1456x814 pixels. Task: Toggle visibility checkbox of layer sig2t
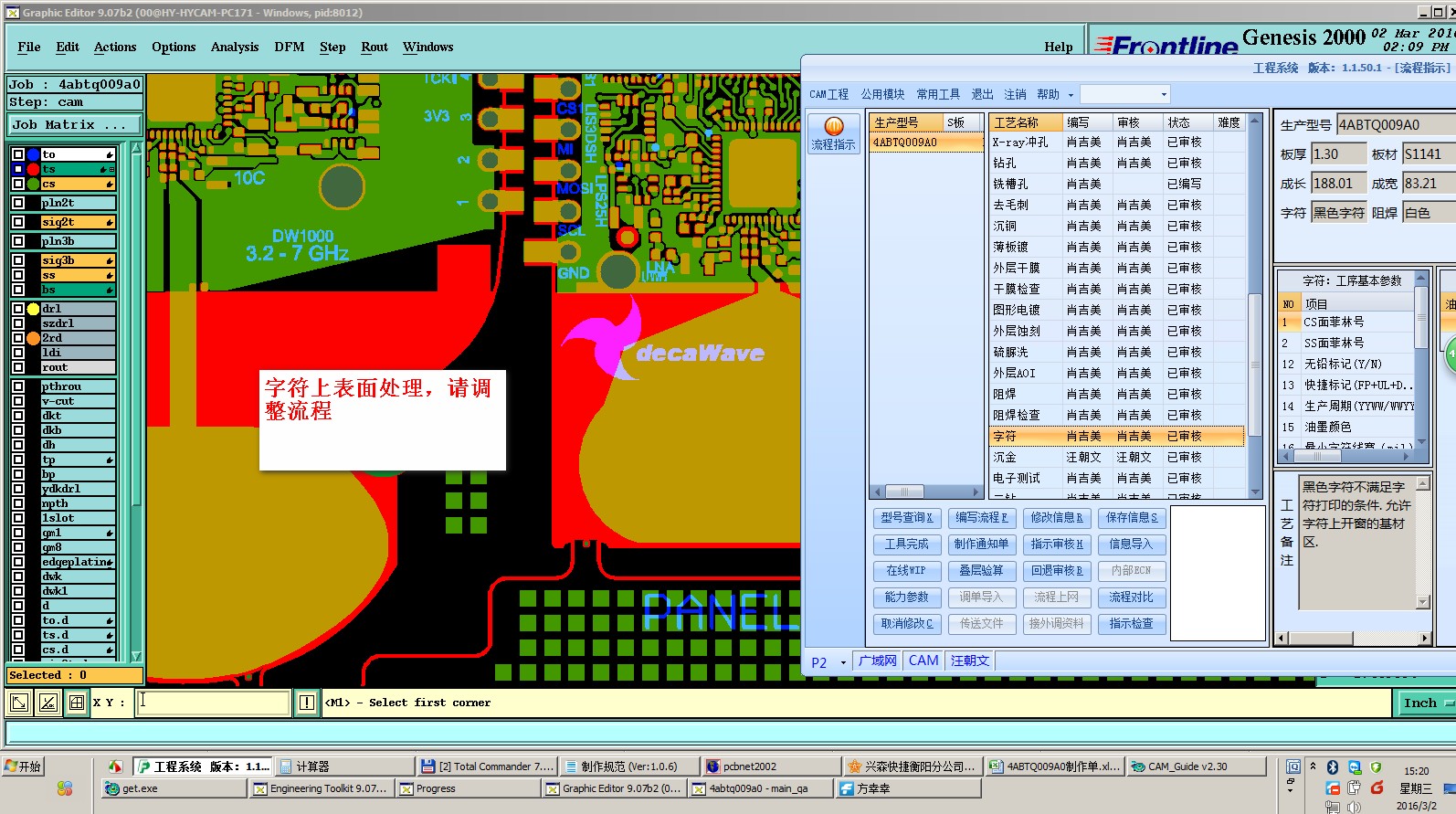click(x=18, y=222)
